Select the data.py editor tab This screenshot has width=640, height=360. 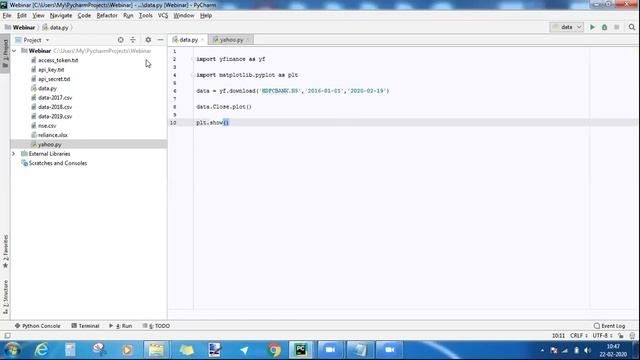(x=189, y=40)
